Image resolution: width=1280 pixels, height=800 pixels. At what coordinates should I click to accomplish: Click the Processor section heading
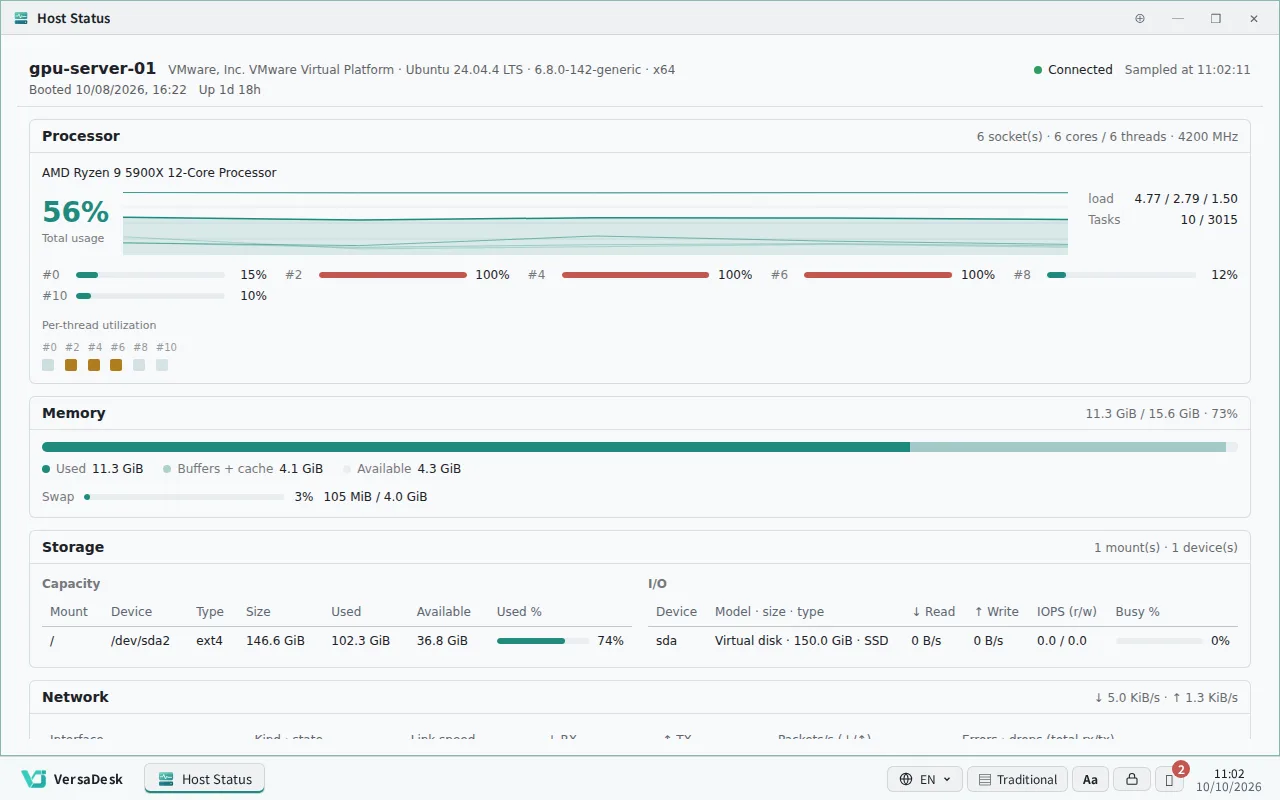(x=81, y=136)
